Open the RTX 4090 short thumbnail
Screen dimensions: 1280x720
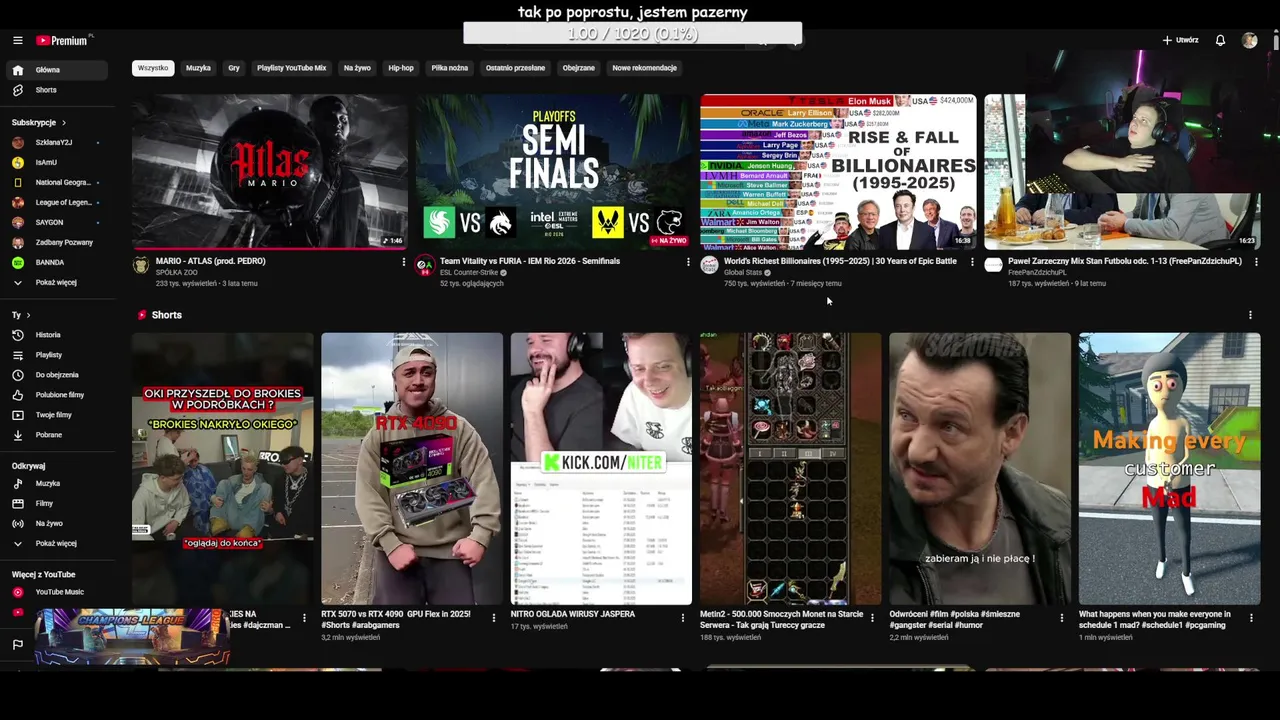[x=412, y=468]
